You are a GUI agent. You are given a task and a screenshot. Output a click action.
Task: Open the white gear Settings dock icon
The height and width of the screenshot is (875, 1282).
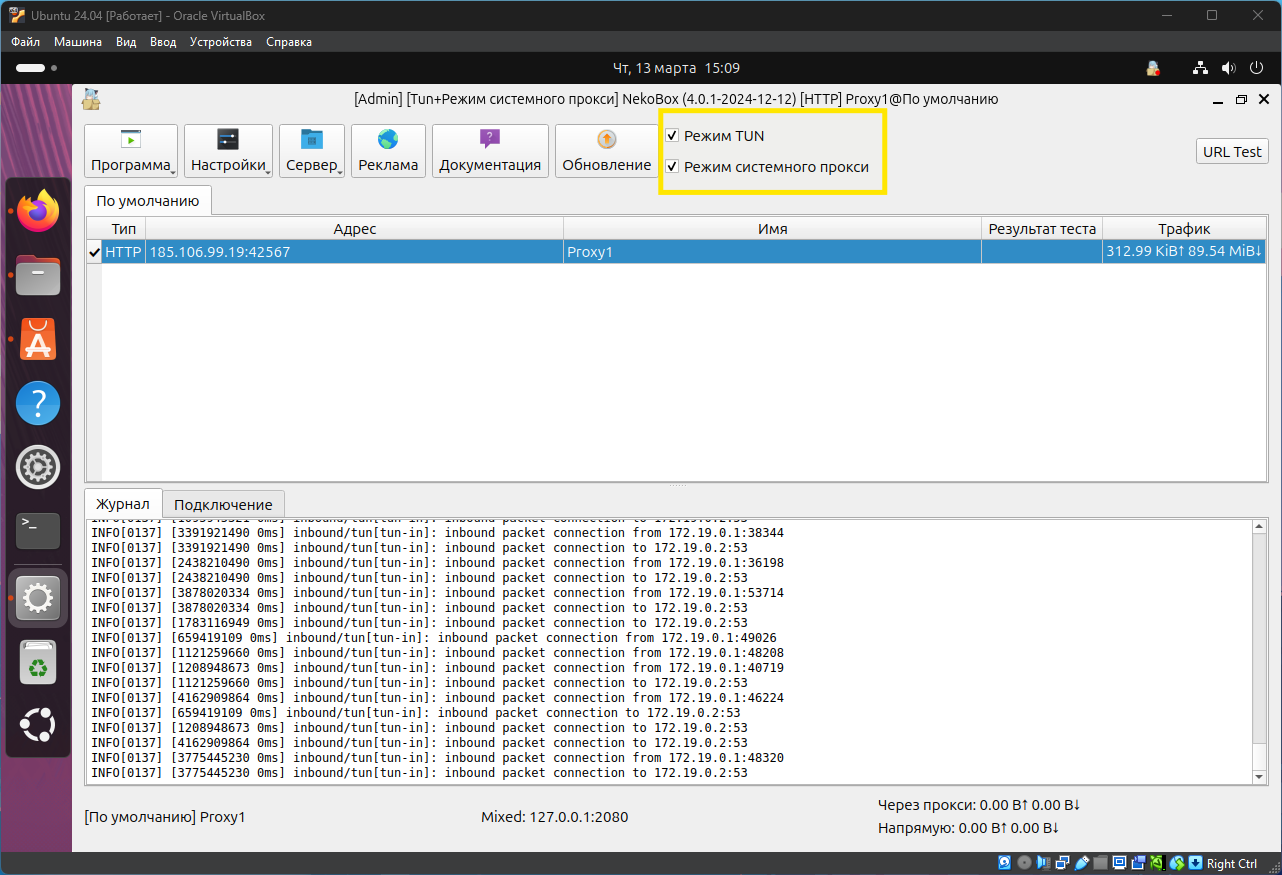tap(38, 598)
